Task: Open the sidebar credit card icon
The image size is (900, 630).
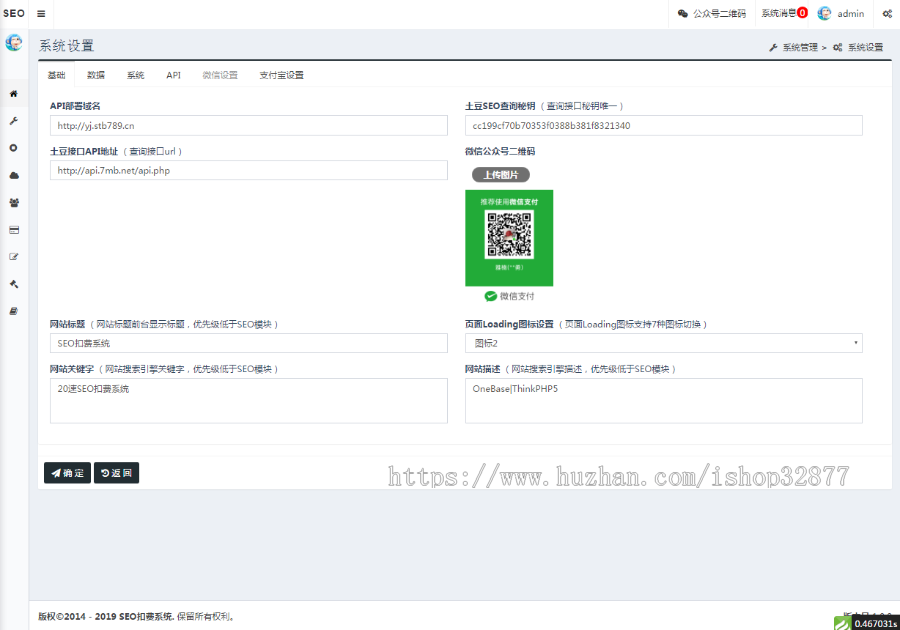Action: tap(14, 230)
